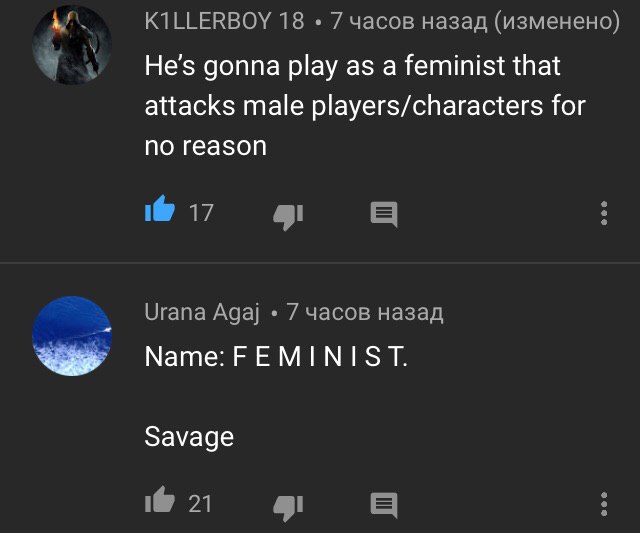Dislike Urana Agaj's Savage comment

(288, 508)
